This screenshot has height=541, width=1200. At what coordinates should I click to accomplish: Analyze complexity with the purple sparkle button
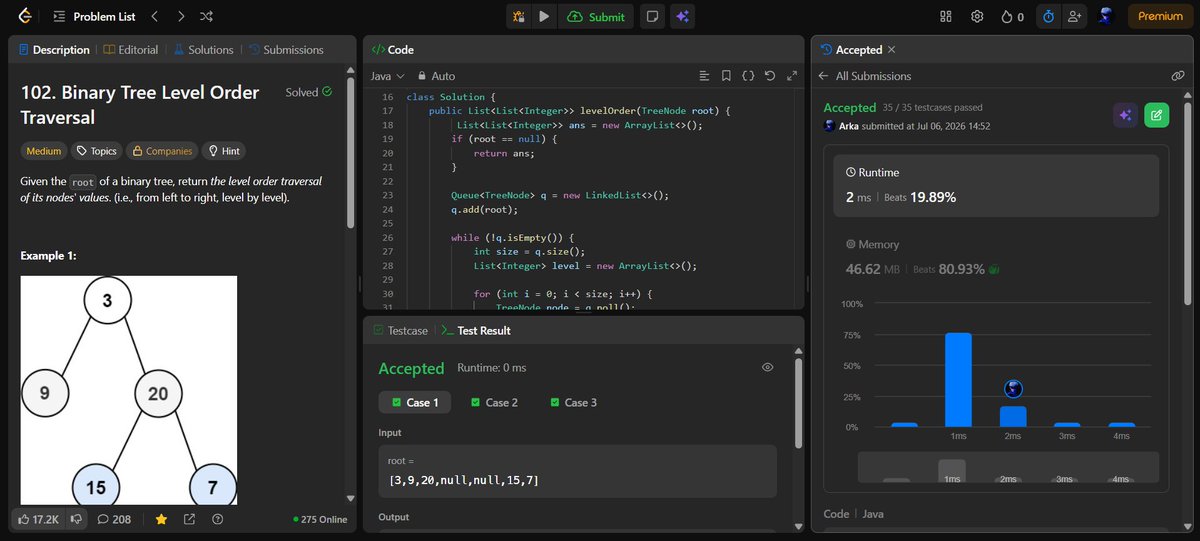(1126, 115)
